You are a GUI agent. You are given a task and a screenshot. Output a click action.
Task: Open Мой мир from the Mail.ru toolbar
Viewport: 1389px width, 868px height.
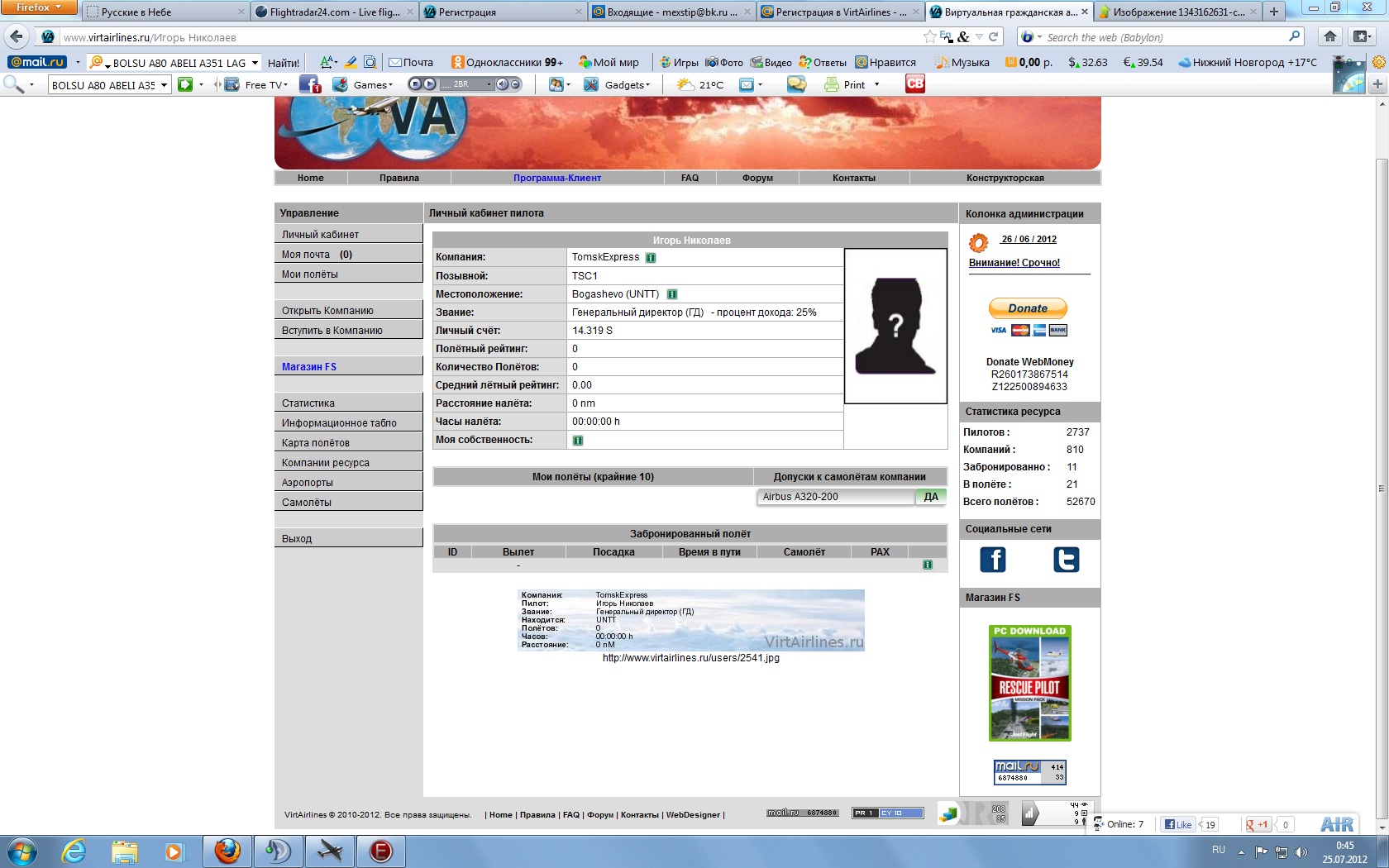tap(609, 62)
